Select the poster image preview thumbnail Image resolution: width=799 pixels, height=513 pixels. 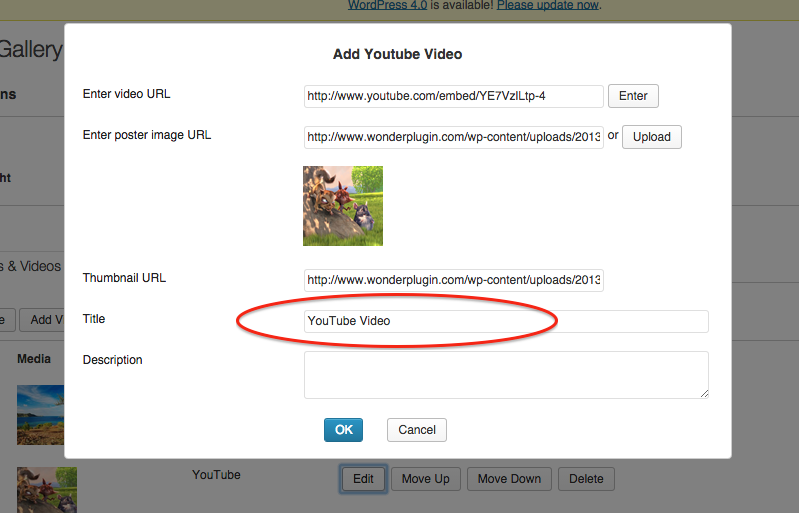click(342, 206)
